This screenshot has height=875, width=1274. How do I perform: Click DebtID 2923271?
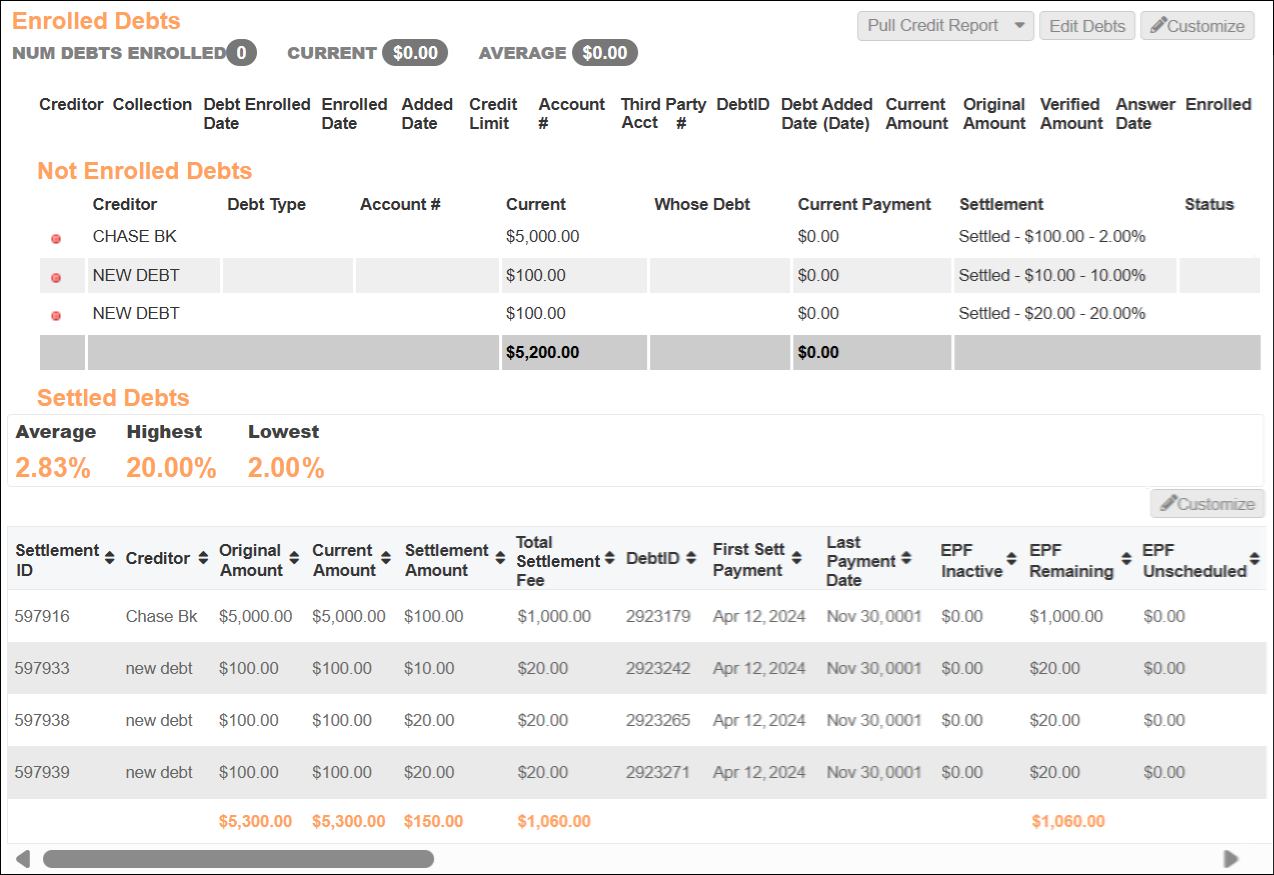[x=658, y=772]
